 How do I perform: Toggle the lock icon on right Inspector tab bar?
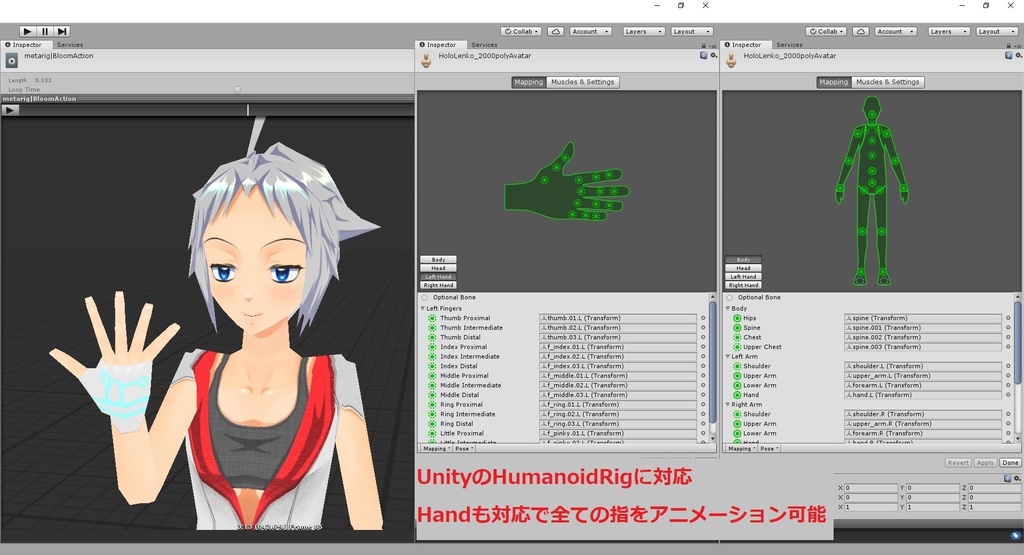click(x=1008, y=46)
